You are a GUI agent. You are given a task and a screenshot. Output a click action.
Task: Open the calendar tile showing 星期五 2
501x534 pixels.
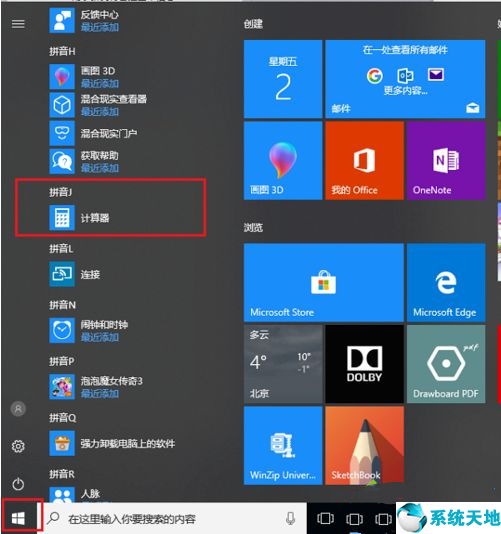point(283,79)
